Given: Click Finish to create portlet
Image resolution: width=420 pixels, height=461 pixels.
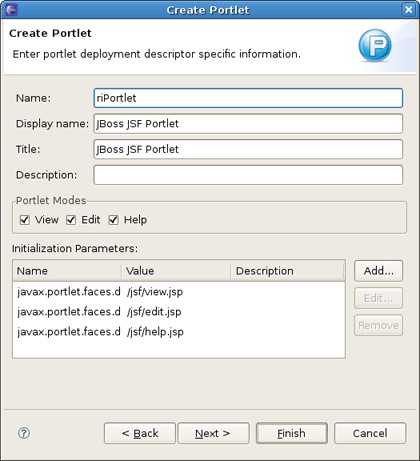Looking at the screenshot, I should point(292,433).
